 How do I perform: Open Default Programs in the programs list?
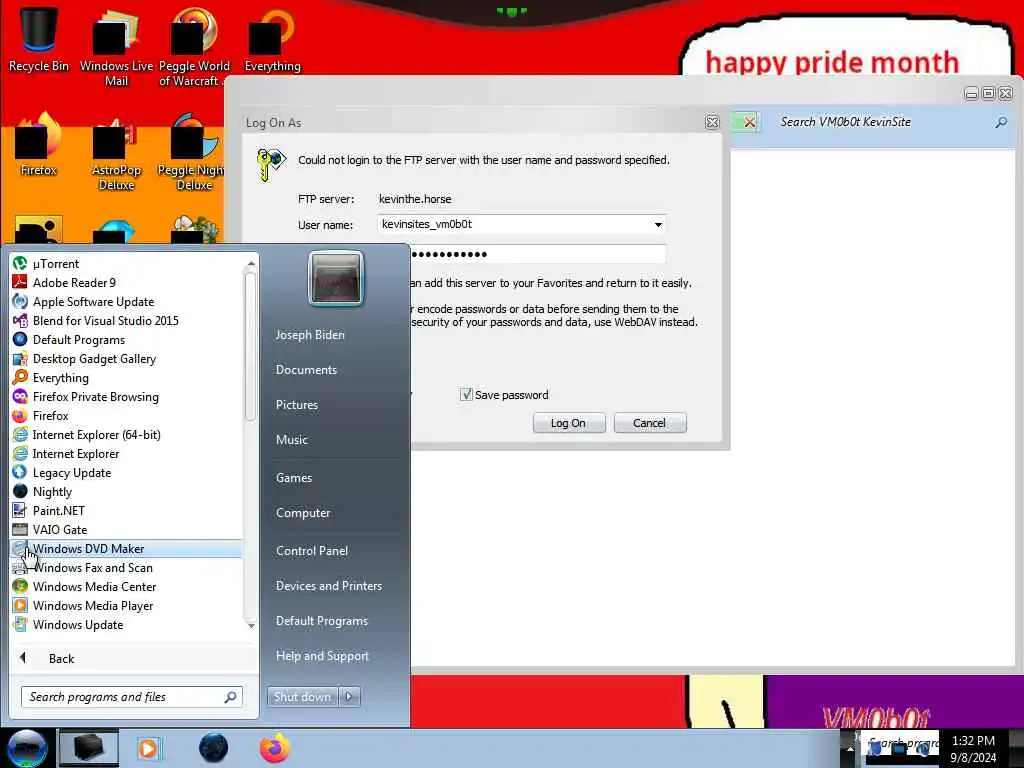(126, 340)
